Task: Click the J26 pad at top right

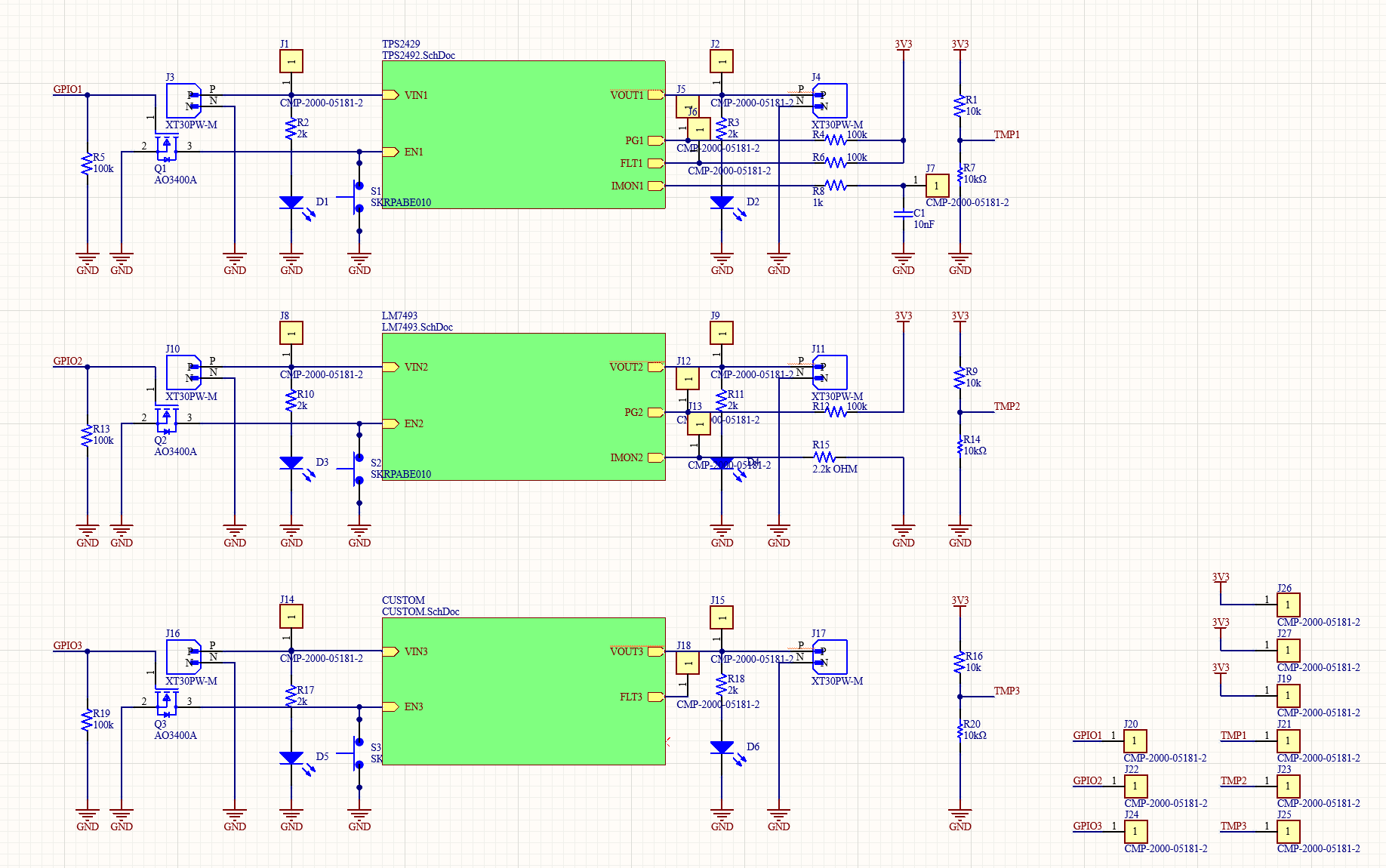Action: point(1288,605)
